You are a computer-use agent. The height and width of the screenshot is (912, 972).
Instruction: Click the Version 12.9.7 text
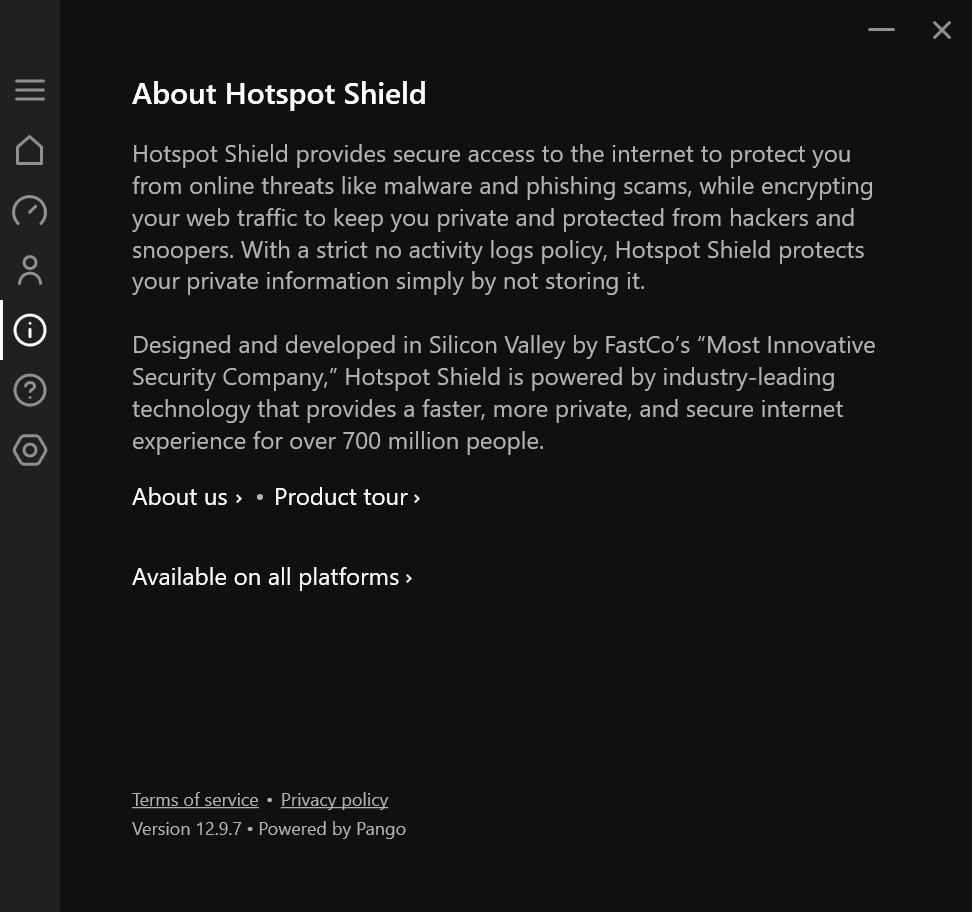pyautogui.click(x=187, y=828)
